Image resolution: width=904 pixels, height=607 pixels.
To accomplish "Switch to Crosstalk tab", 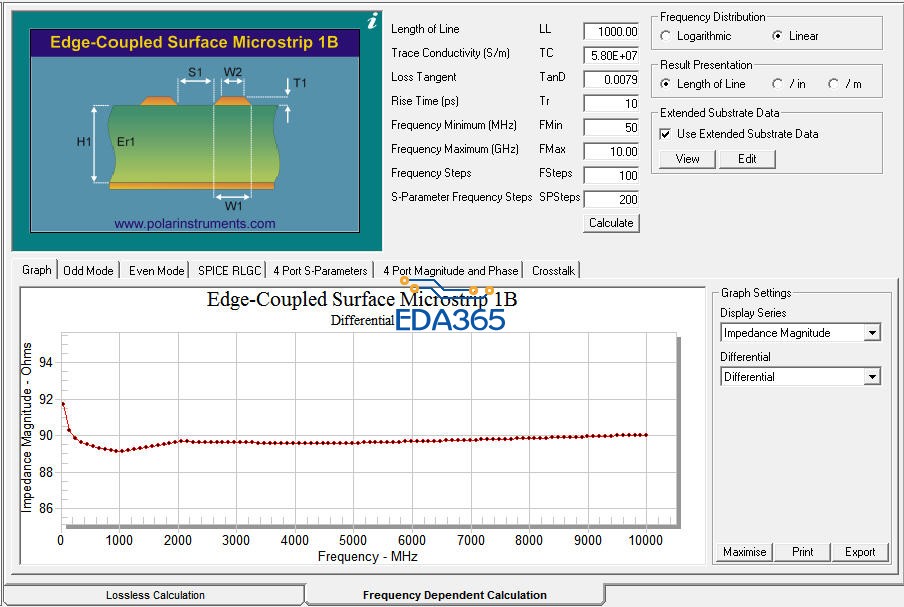I will tap(553, 270).
